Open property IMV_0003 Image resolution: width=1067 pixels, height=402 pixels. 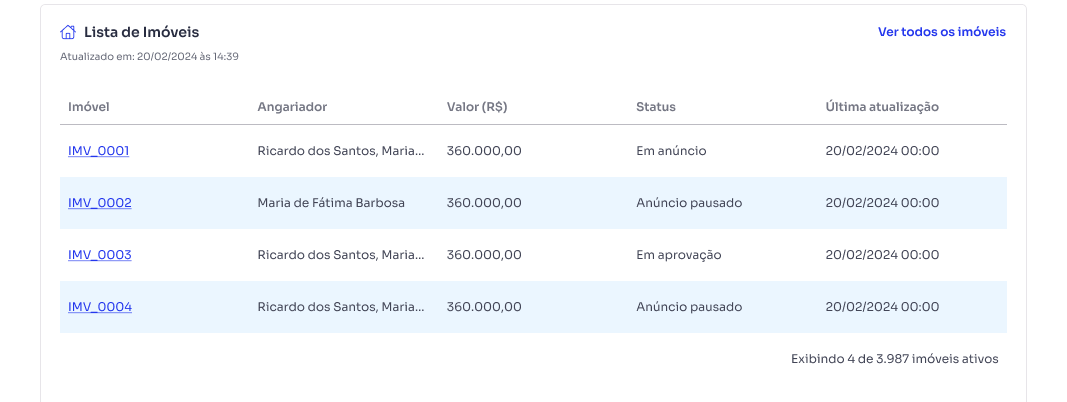coord(100,255)
